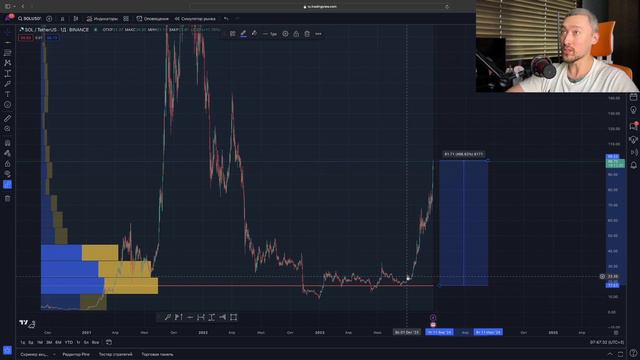Viewport: 640px width, 360px height.
Task: Click the redo arrow in top toolbar
Action: point(237,19)
